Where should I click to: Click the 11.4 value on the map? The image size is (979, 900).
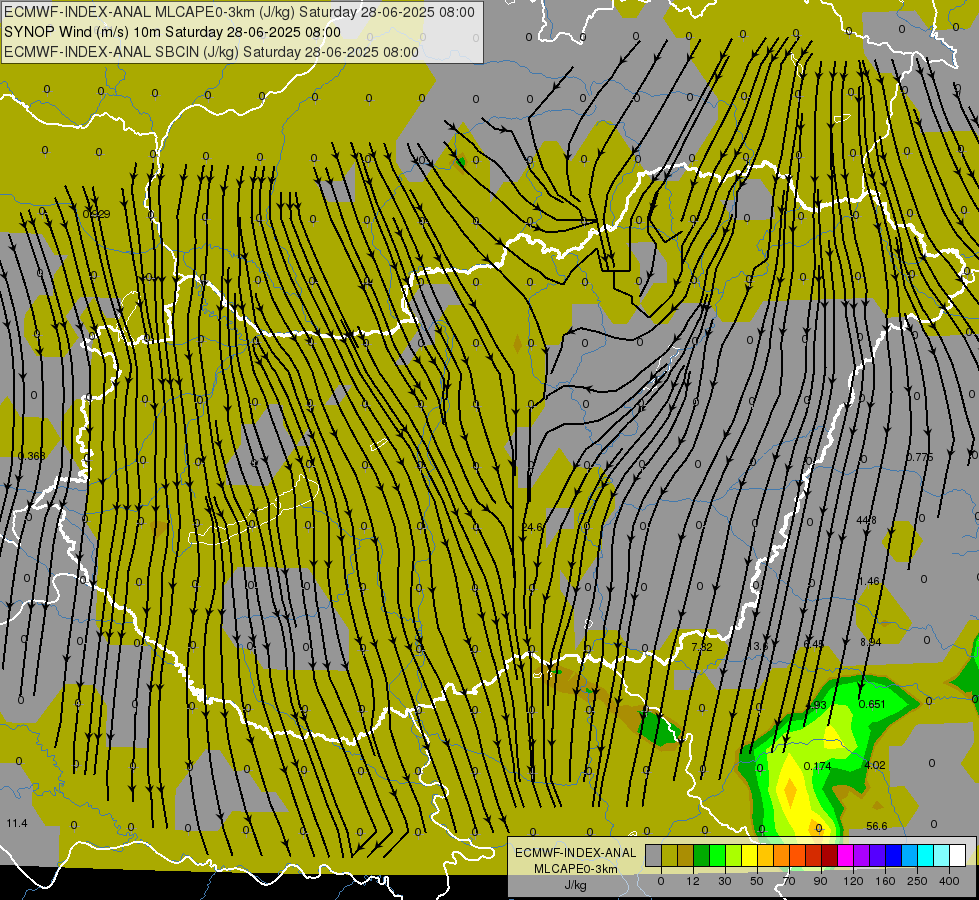tap(17, 823)
